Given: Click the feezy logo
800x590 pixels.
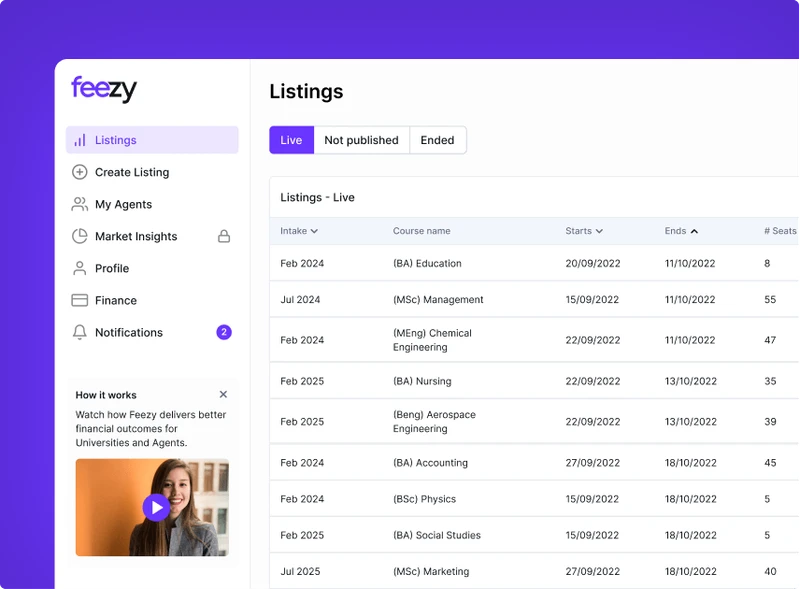Looking at the screenshot, I should (x=104, y=89).
